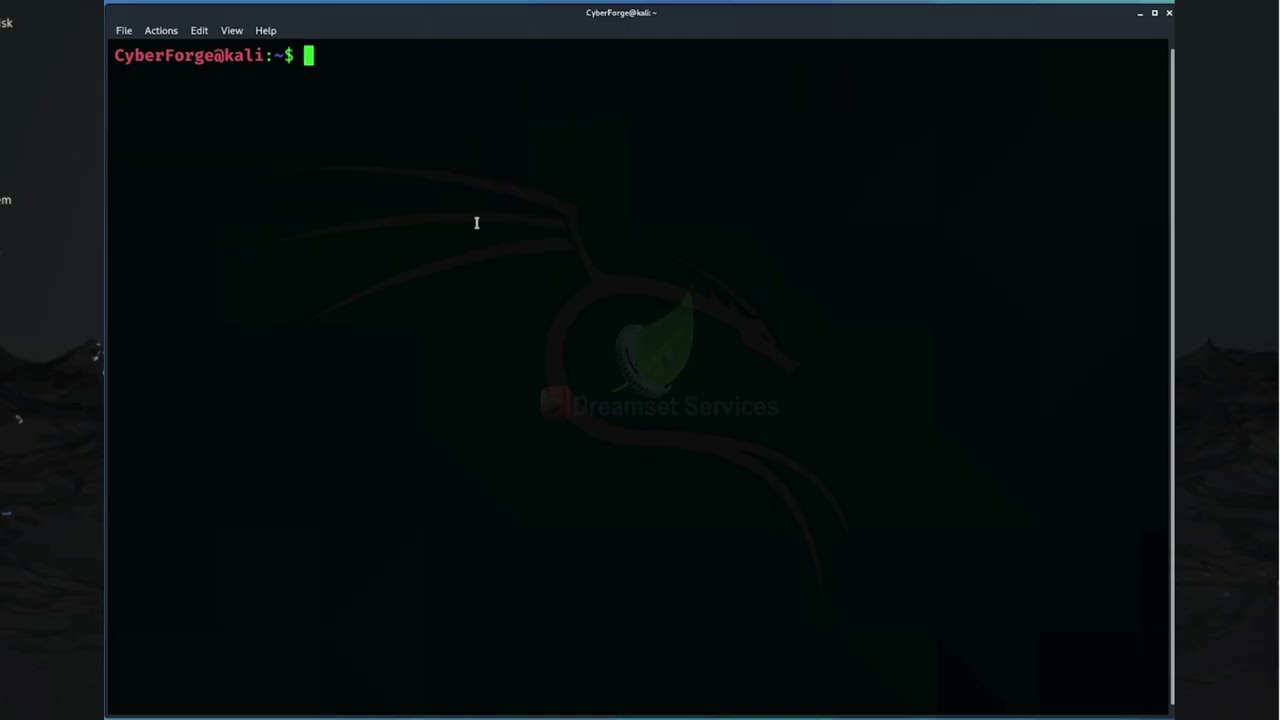Image resolution: width=1280 pixels, height=720 pixels.
Task: Open the View menu
Action: pos(232,31)
